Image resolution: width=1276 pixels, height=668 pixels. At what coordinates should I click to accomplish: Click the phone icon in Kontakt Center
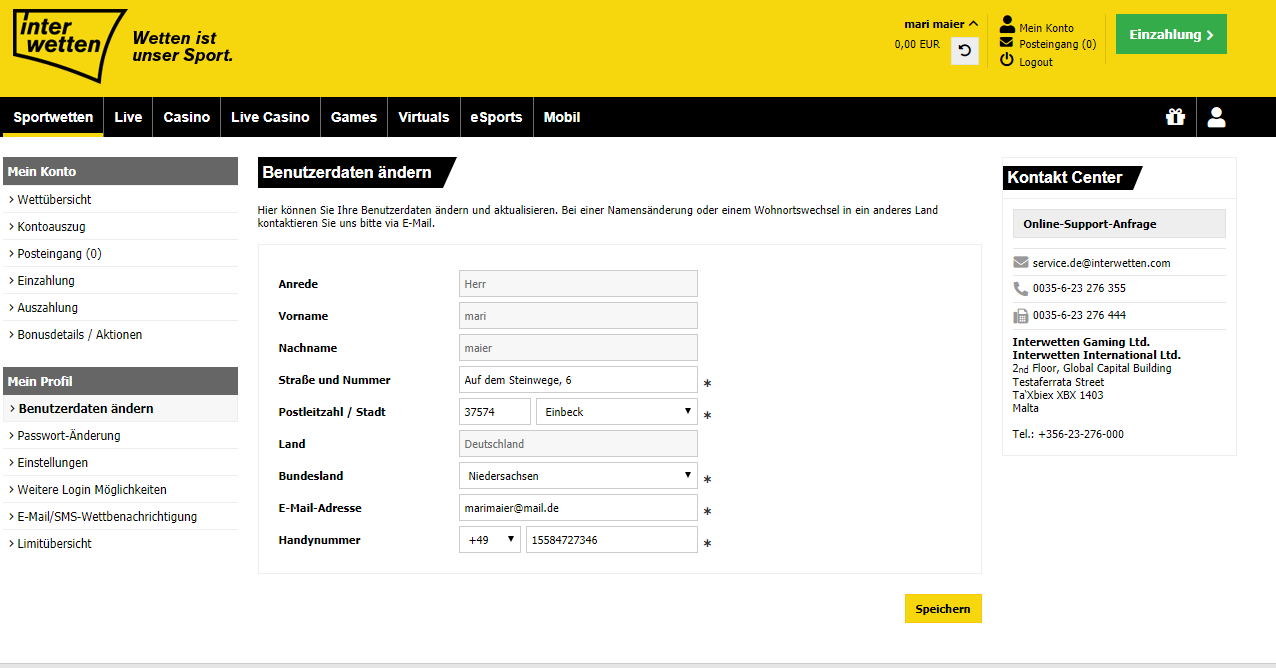(x=1021, y=288)
